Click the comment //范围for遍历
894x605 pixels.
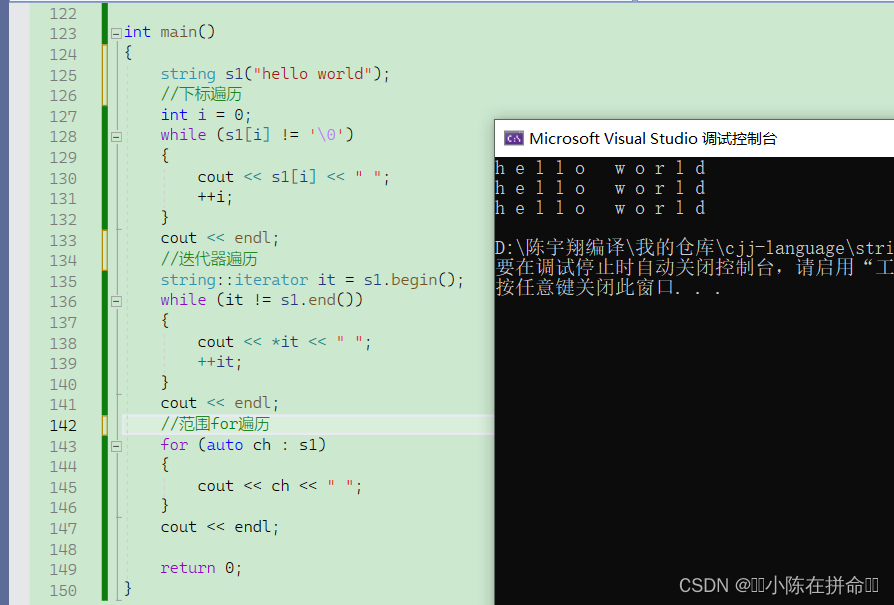215,424
